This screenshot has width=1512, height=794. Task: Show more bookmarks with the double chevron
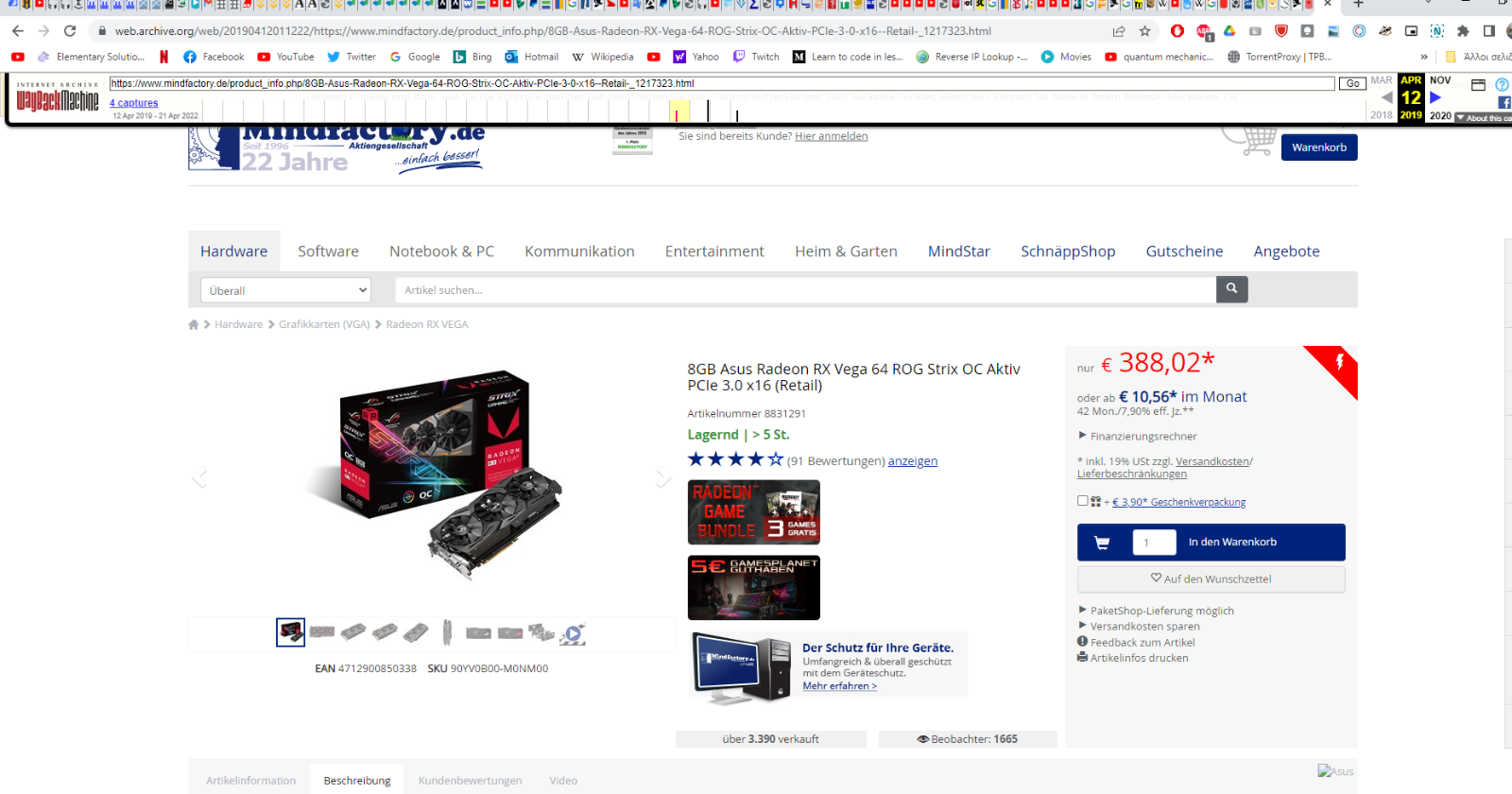point(1424,57)
